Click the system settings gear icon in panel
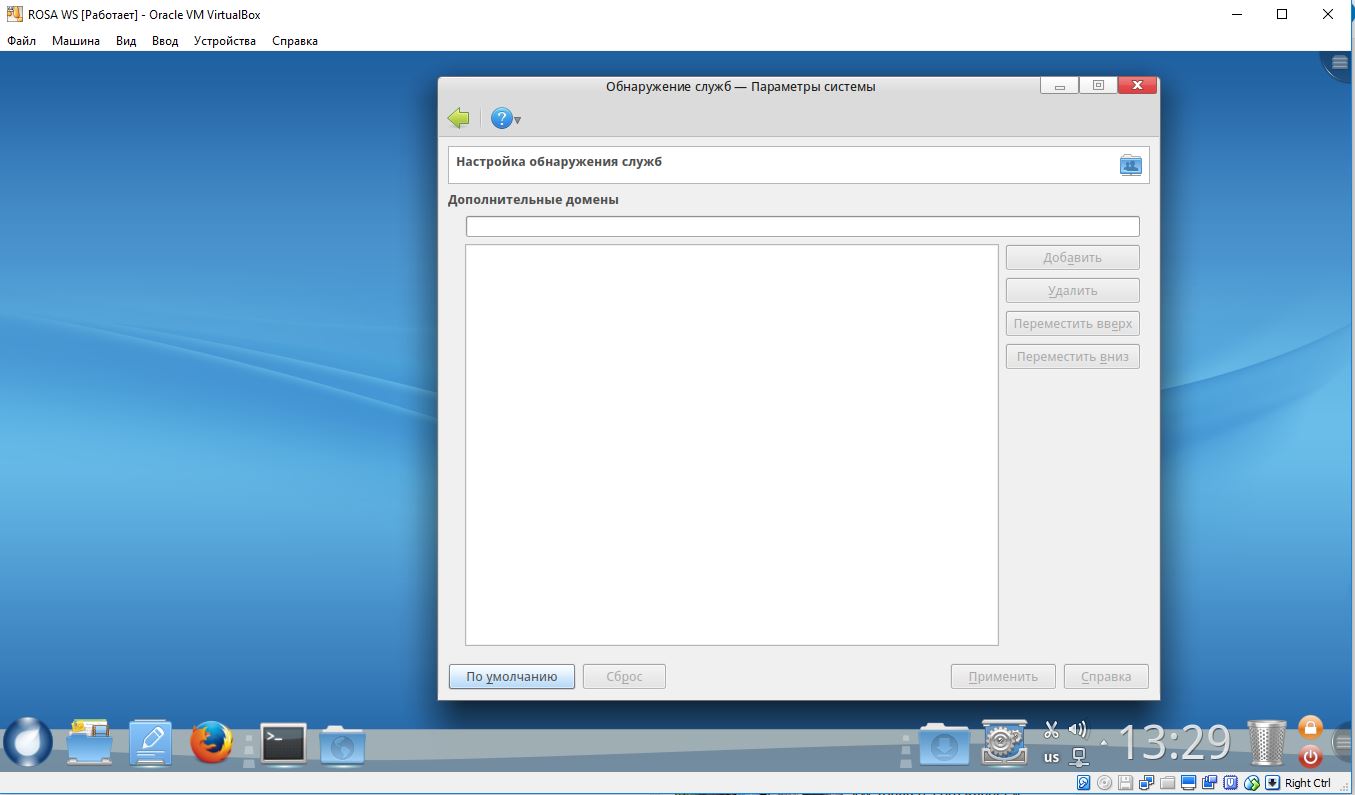Image resolution: width=1355 pixels, height=795 pixels. pyautogui.click(x=1003, y=743)
